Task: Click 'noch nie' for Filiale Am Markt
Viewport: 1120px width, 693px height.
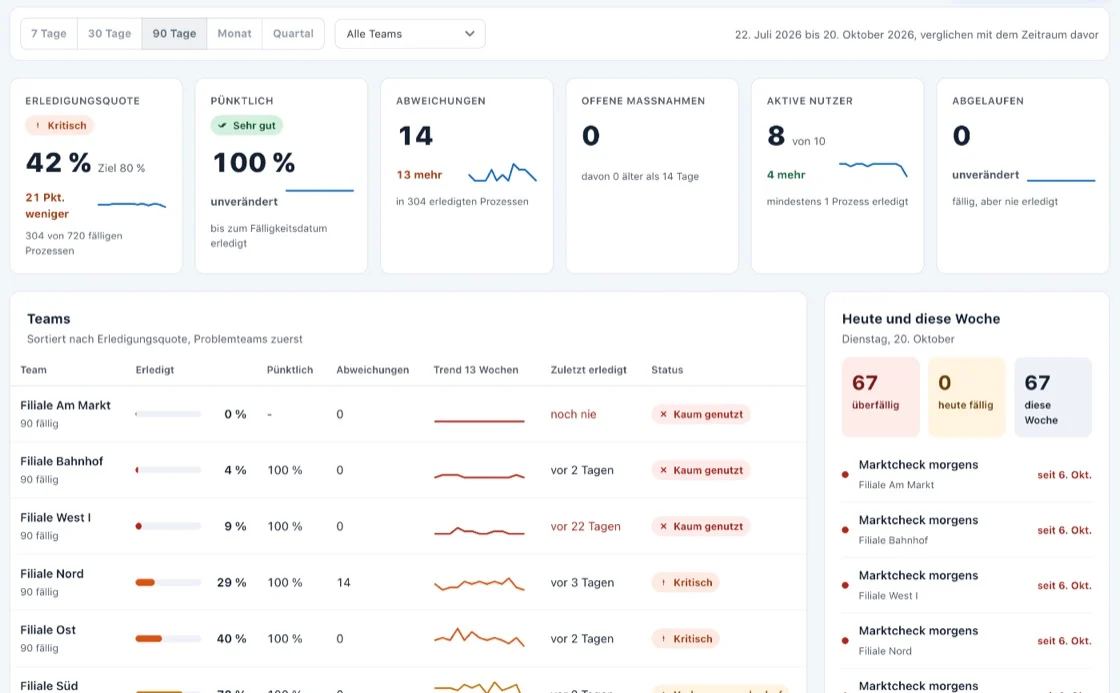Action: (573, 414)
